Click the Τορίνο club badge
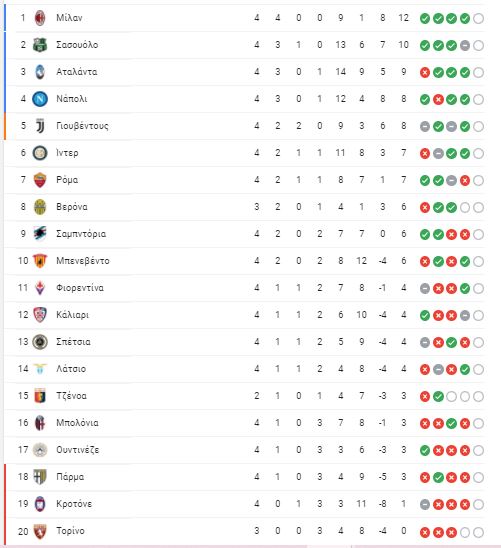The width and height of the screenshot is (501, 548). click(40, 531)
